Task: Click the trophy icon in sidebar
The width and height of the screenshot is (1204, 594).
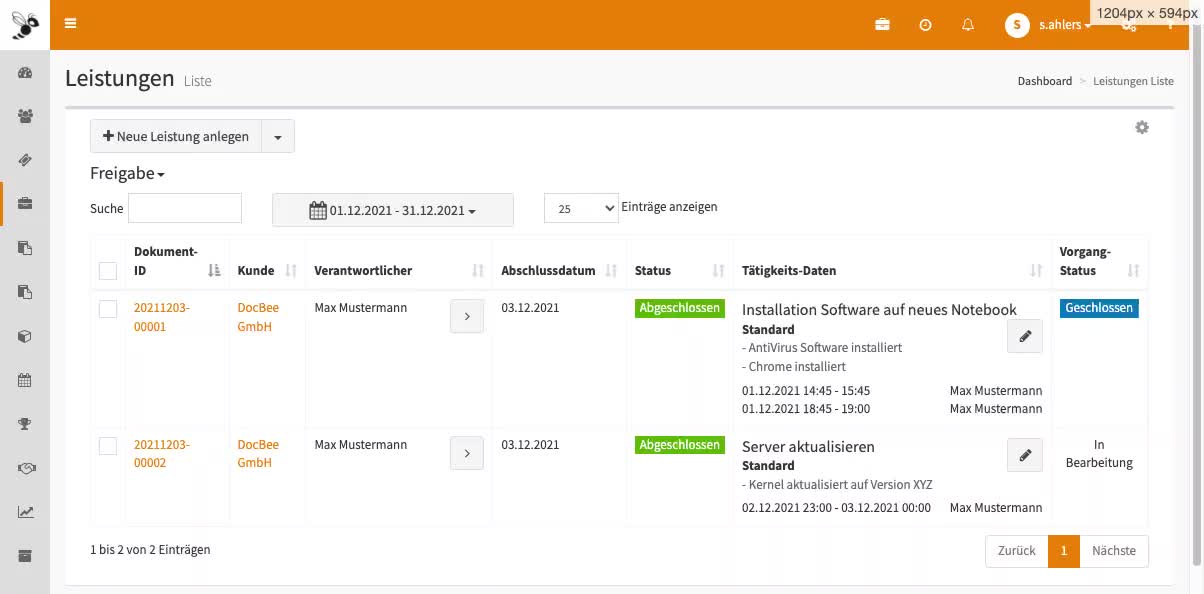Action: (25, 424)
